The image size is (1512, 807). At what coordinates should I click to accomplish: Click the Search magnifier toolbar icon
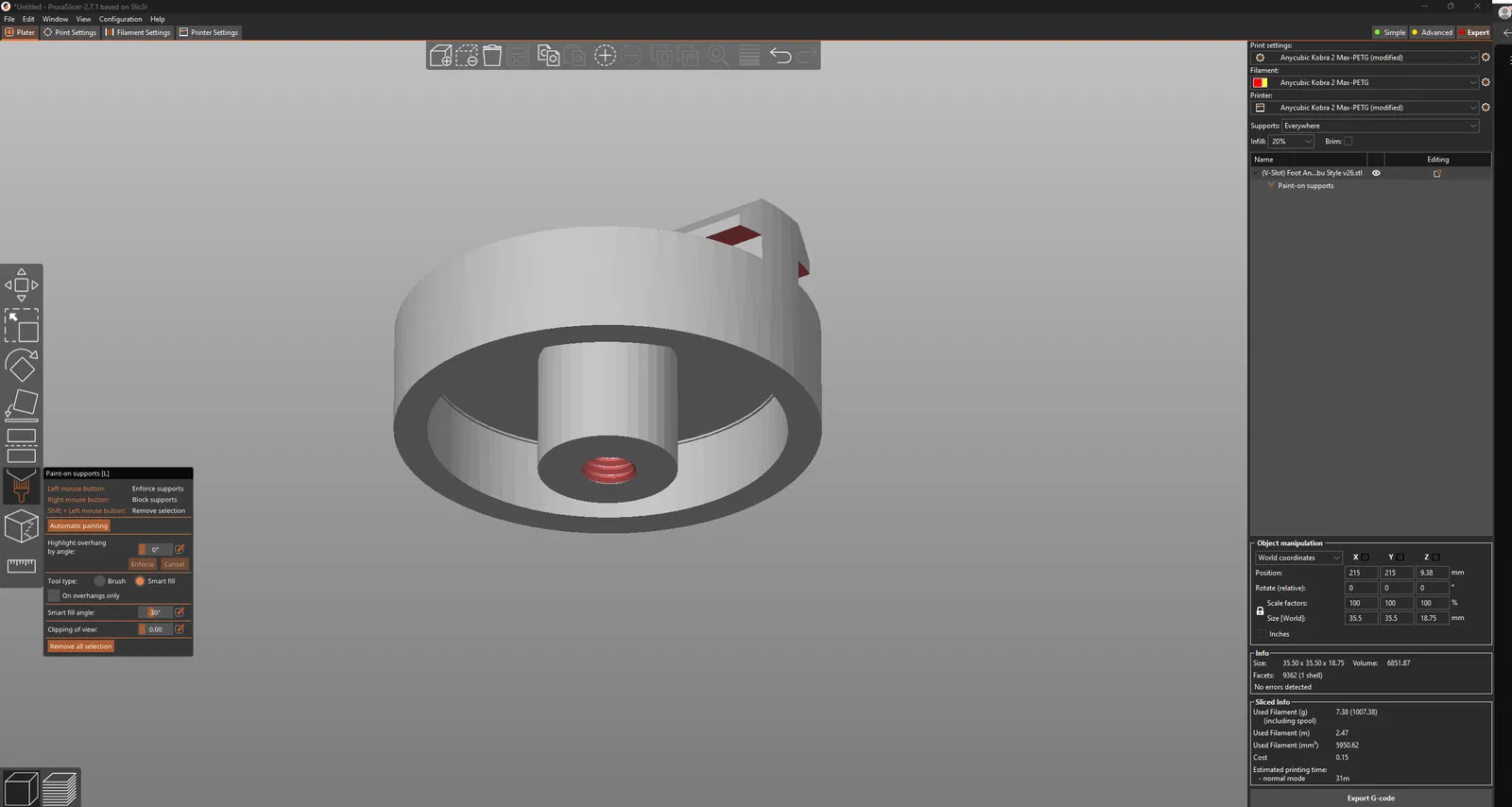[x=718, y=56]
